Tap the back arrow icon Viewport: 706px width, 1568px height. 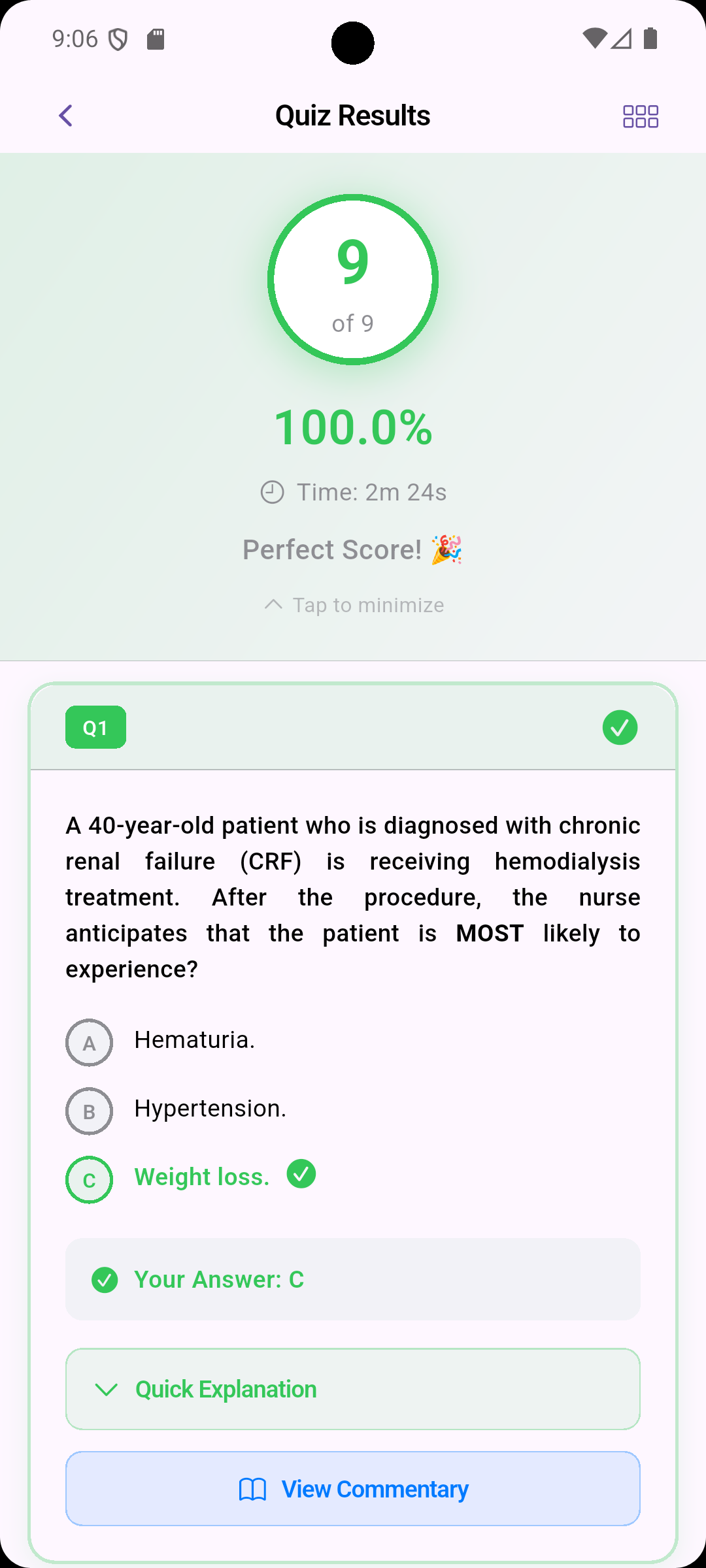point(65,116)
